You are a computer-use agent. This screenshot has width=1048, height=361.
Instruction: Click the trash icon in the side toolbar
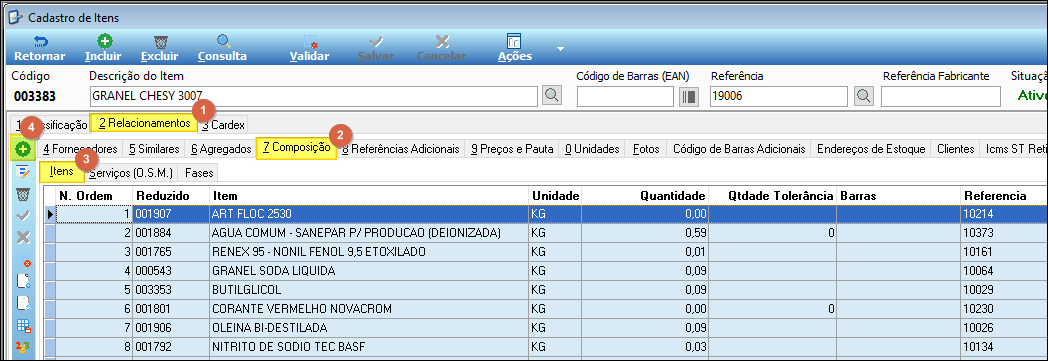coord(23,194)
